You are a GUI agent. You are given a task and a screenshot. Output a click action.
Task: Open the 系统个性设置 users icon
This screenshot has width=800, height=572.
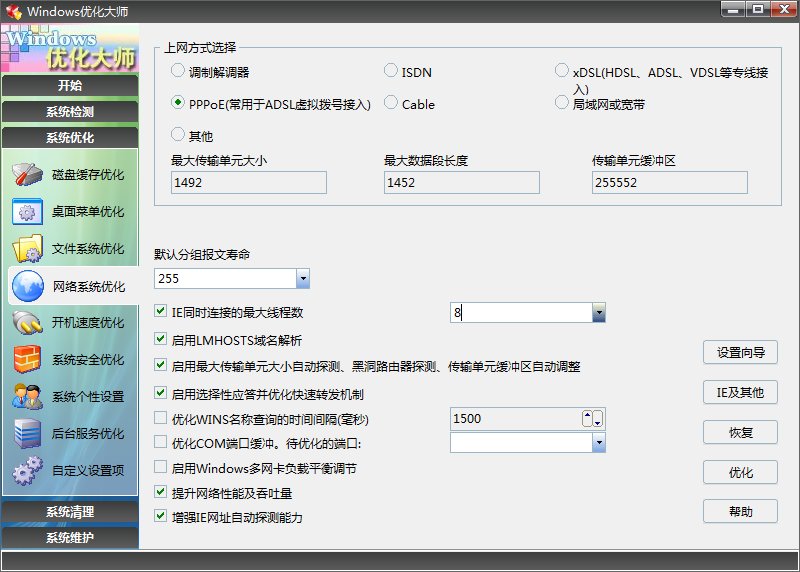coord(28,396)
